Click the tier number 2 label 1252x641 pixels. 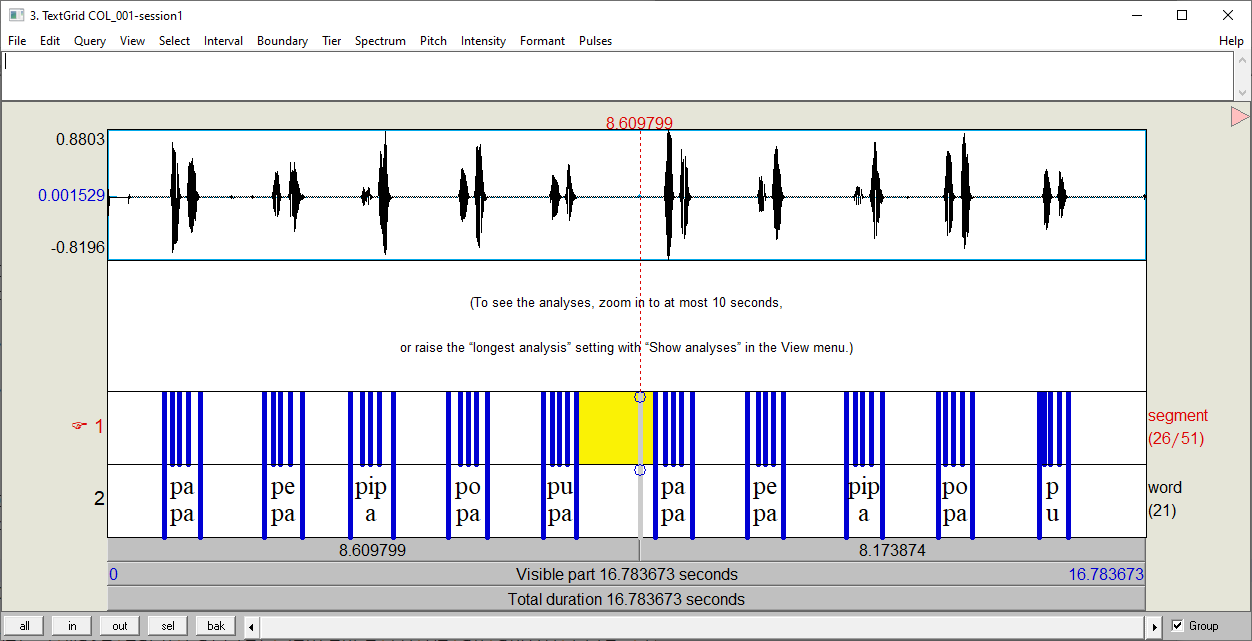point(98,498)
